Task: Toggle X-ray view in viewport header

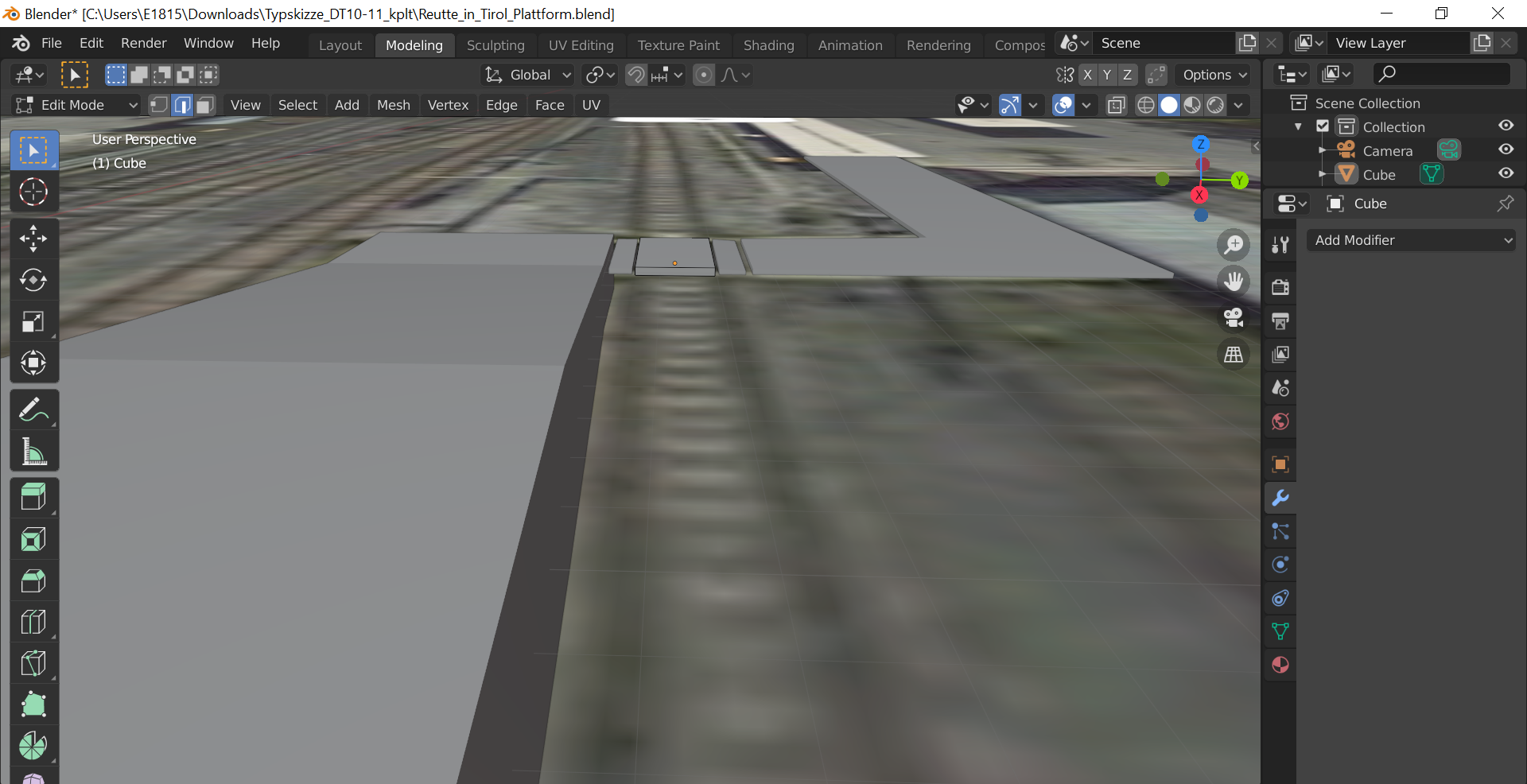Action: (1117, 105)
